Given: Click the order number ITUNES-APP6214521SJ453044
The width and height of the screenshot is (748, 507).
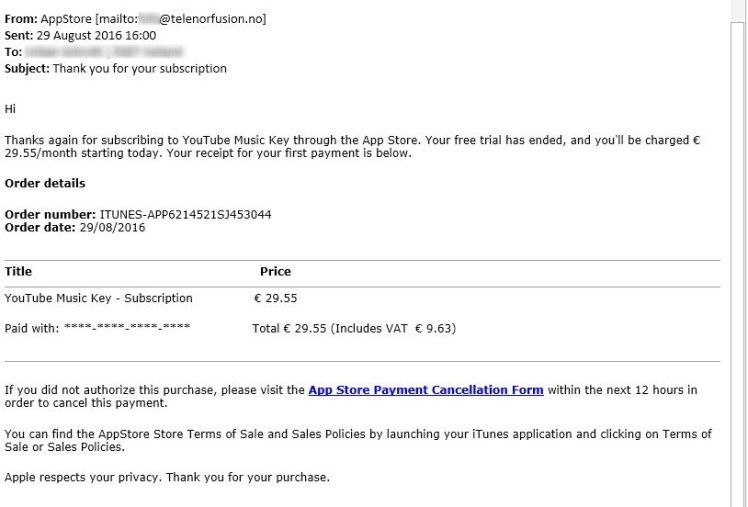Looking at the screenshot, I should 186,215.
